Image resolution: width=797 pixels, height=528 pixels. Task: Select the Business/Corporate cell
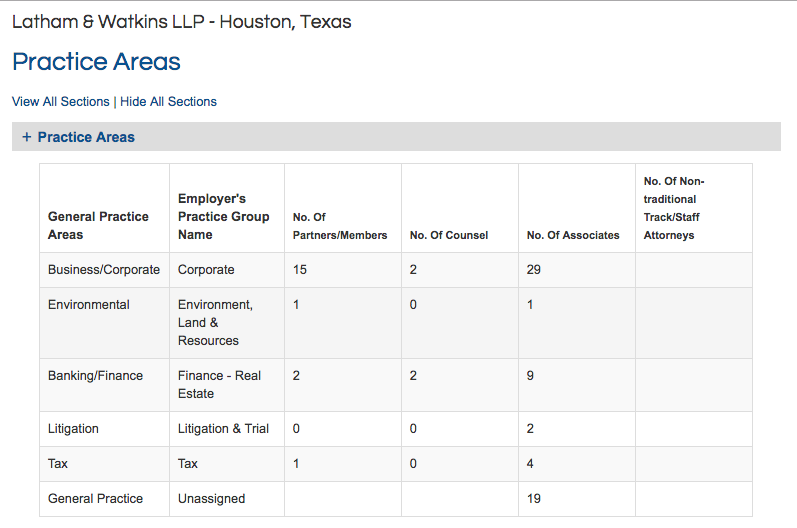pos(104,270)
